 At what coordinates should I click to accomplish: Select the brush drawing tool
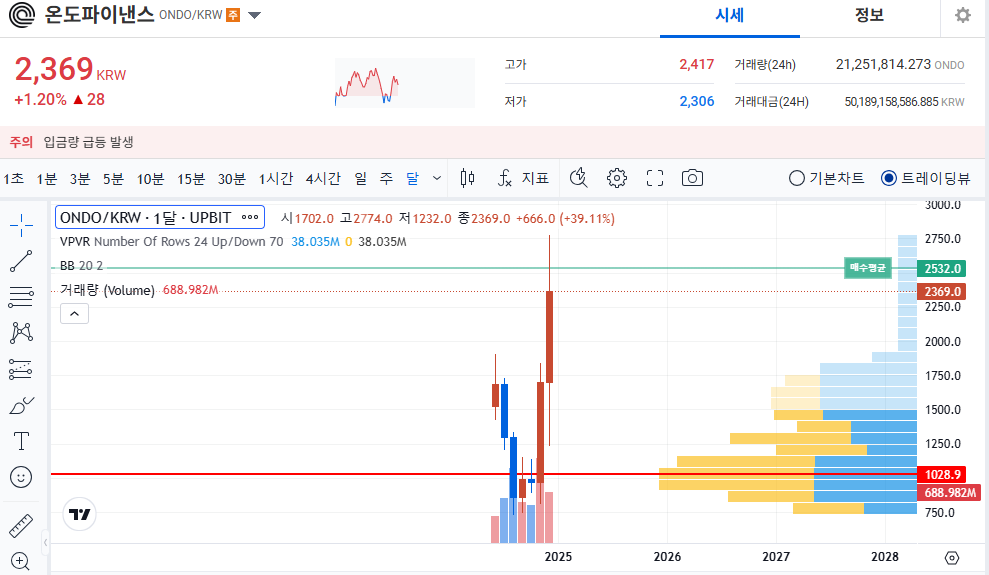21,405
